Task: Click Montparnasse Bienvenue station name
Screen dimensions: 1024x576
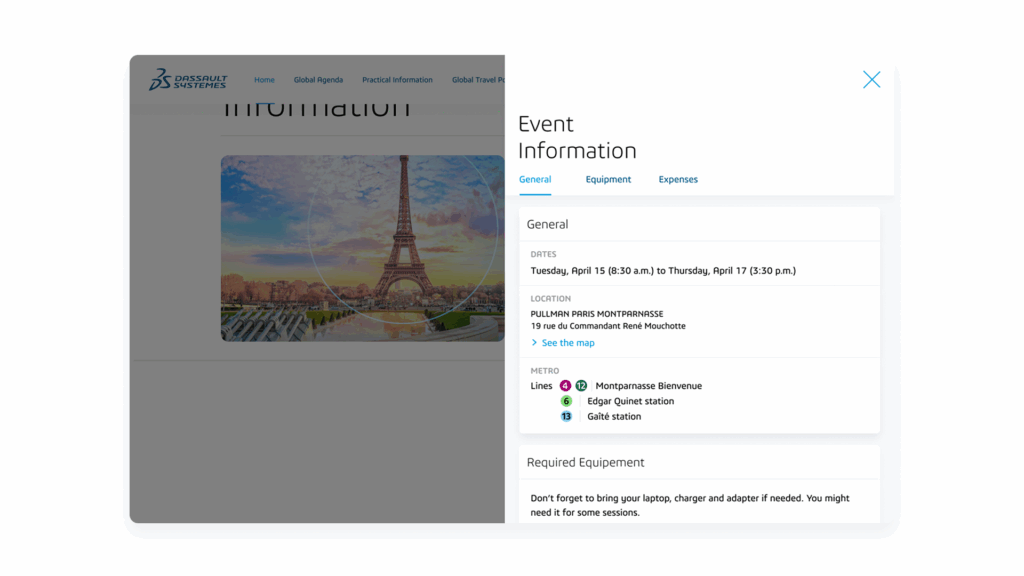Action: [x=648, y=386]
